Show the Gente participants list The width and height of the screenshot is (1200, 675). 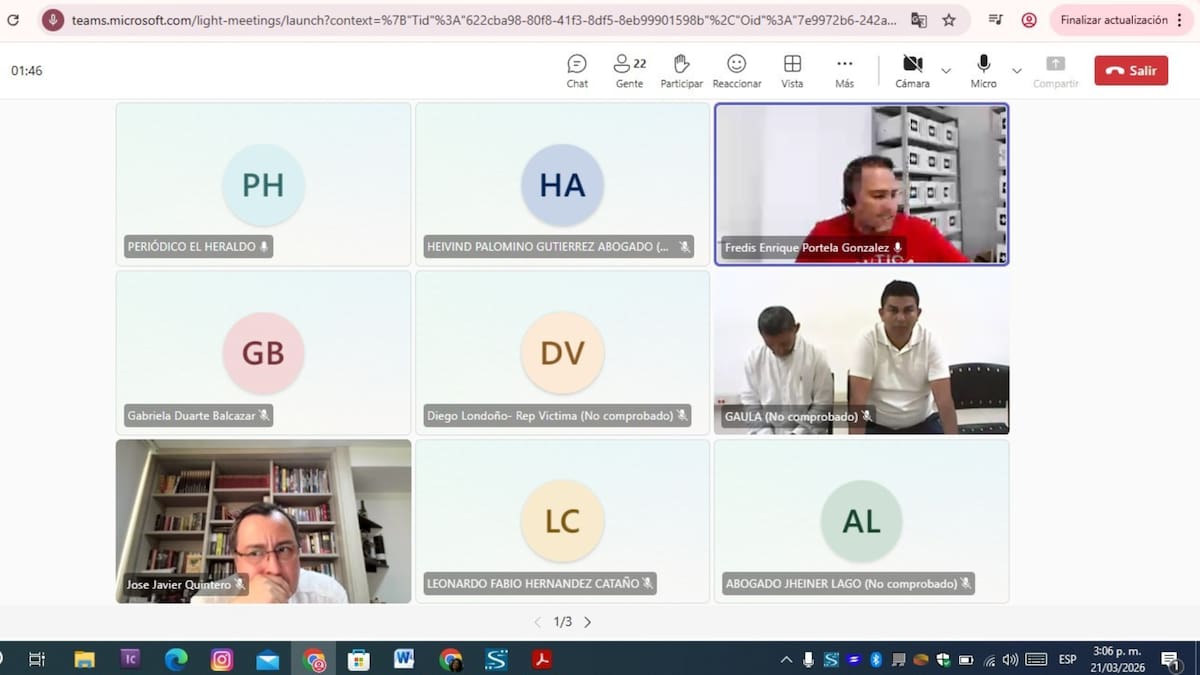[x=629, y=70]
